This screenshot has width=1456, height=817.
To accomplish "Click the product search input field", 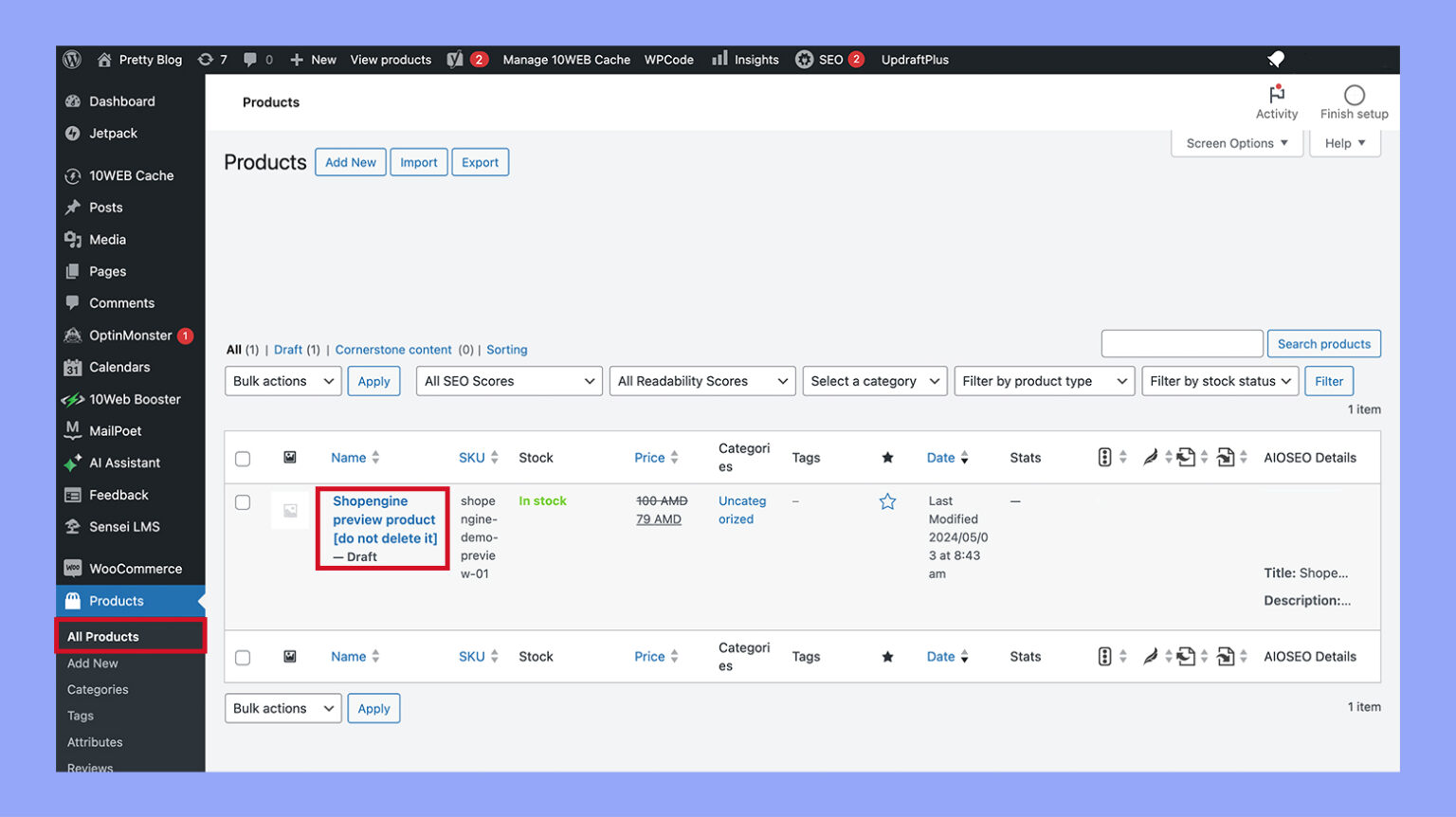I will tap(1181, 343).
